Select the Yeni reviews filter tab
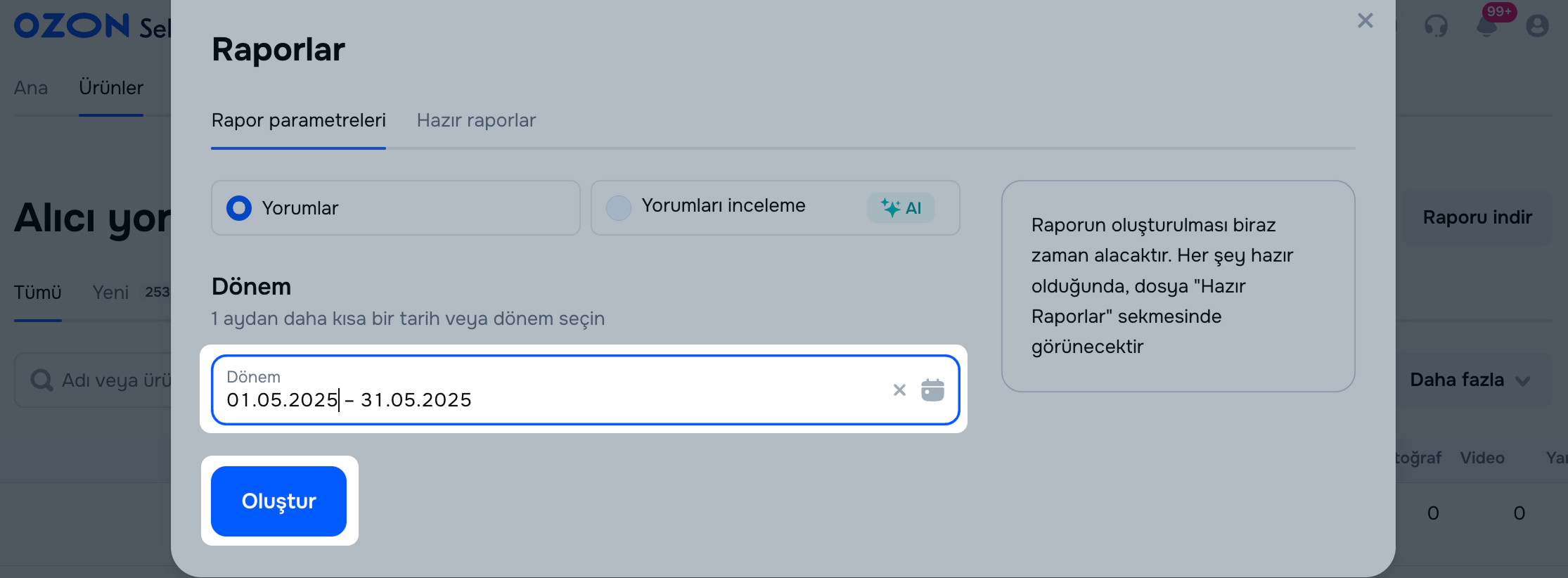 [x=111, y=293]
